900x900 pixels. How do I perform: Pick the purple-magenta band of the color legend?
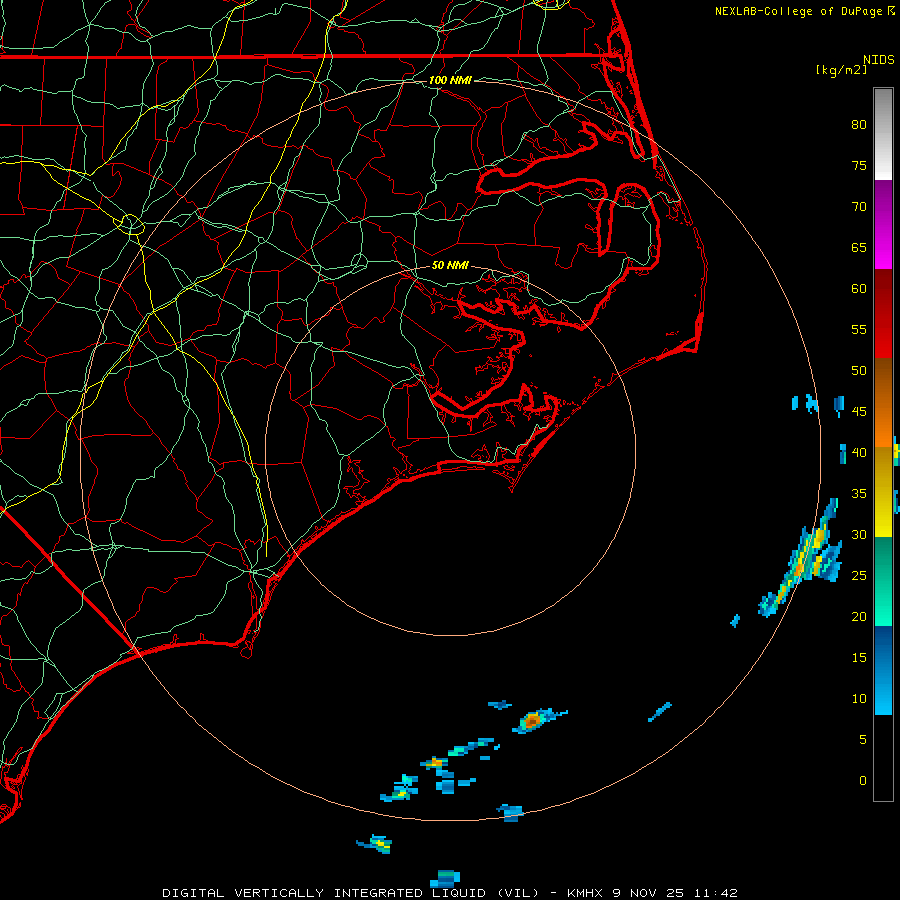[883, 224]
